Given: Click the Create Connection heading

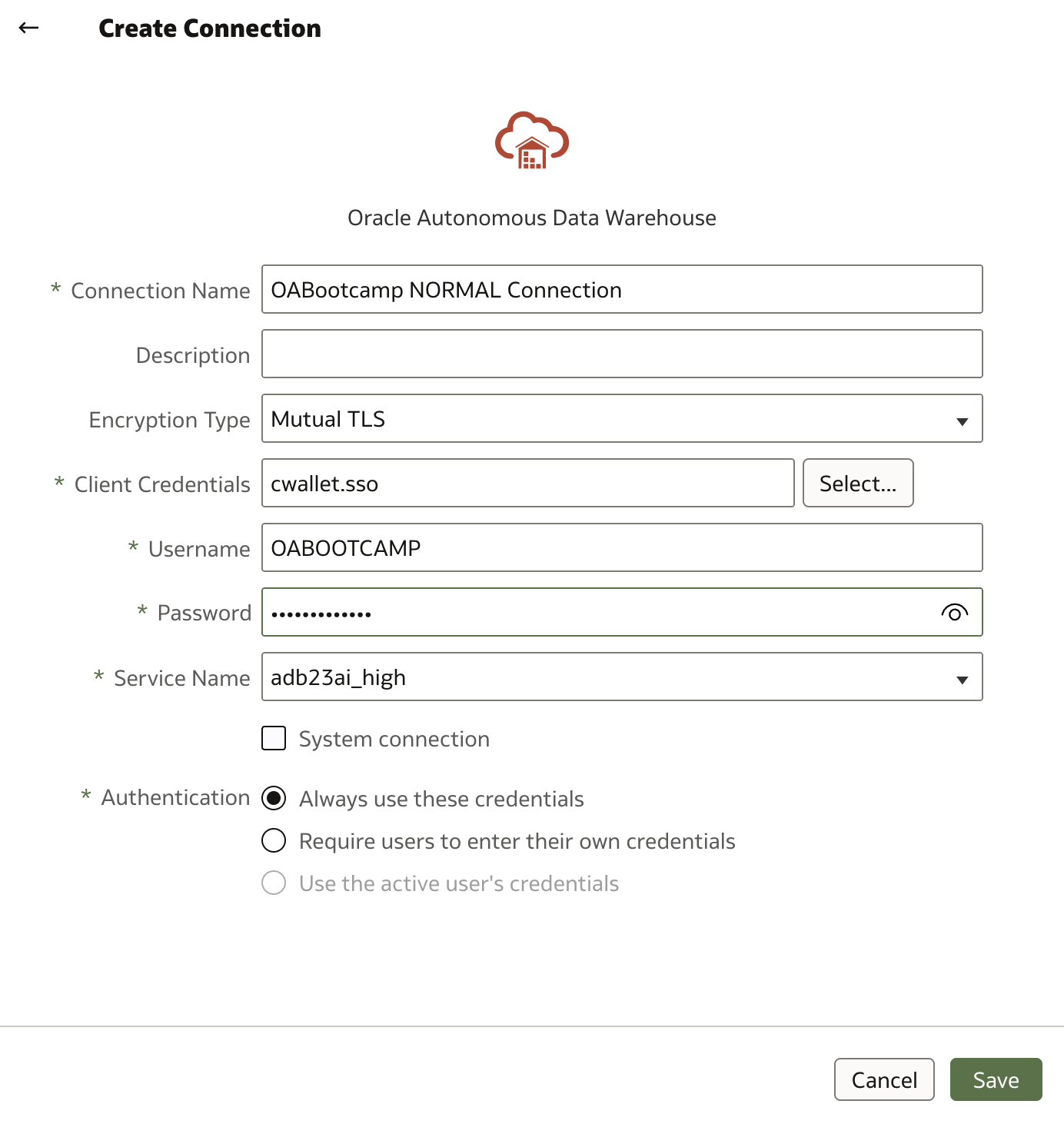Looking at the screenshot, I should point(210,28).
